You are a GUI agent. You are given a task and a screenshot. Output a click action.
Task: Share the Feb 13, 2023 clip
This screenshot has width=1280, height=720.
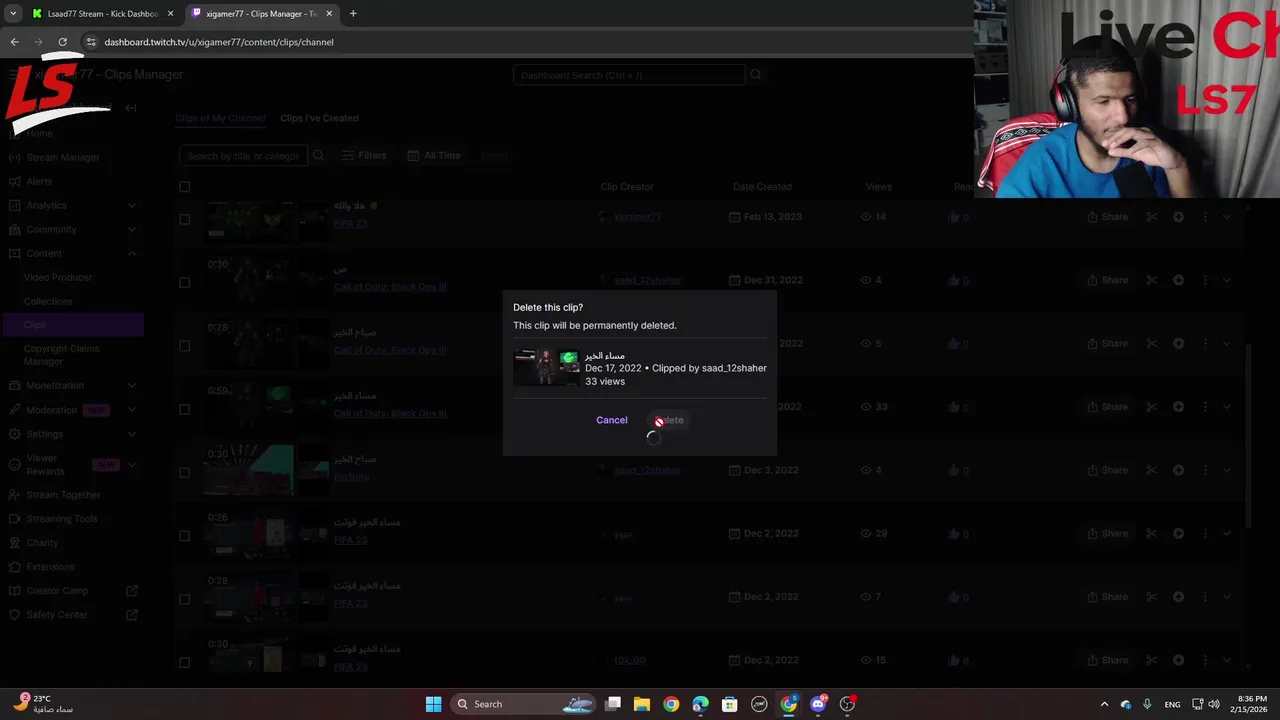click(1108, 217)
